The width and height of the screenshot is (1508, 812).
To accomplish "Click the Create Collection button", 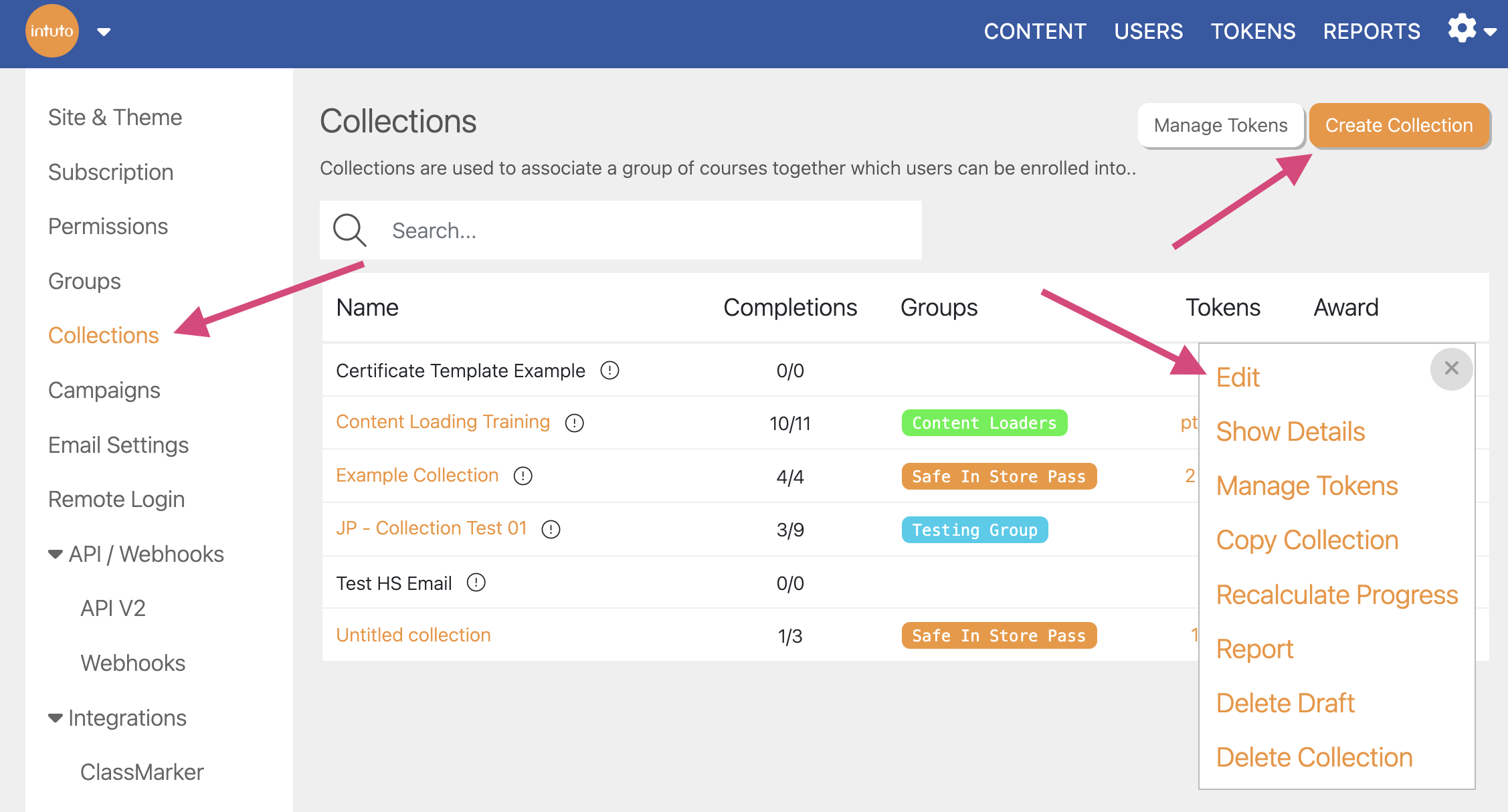I will [1398, 125].
